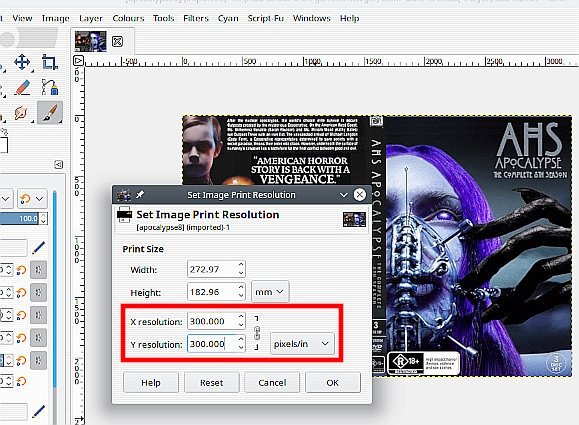This screenshot has width=579, height=425.
Task: Click the printer icon in dialog header
Action: (x=124, y=215)
